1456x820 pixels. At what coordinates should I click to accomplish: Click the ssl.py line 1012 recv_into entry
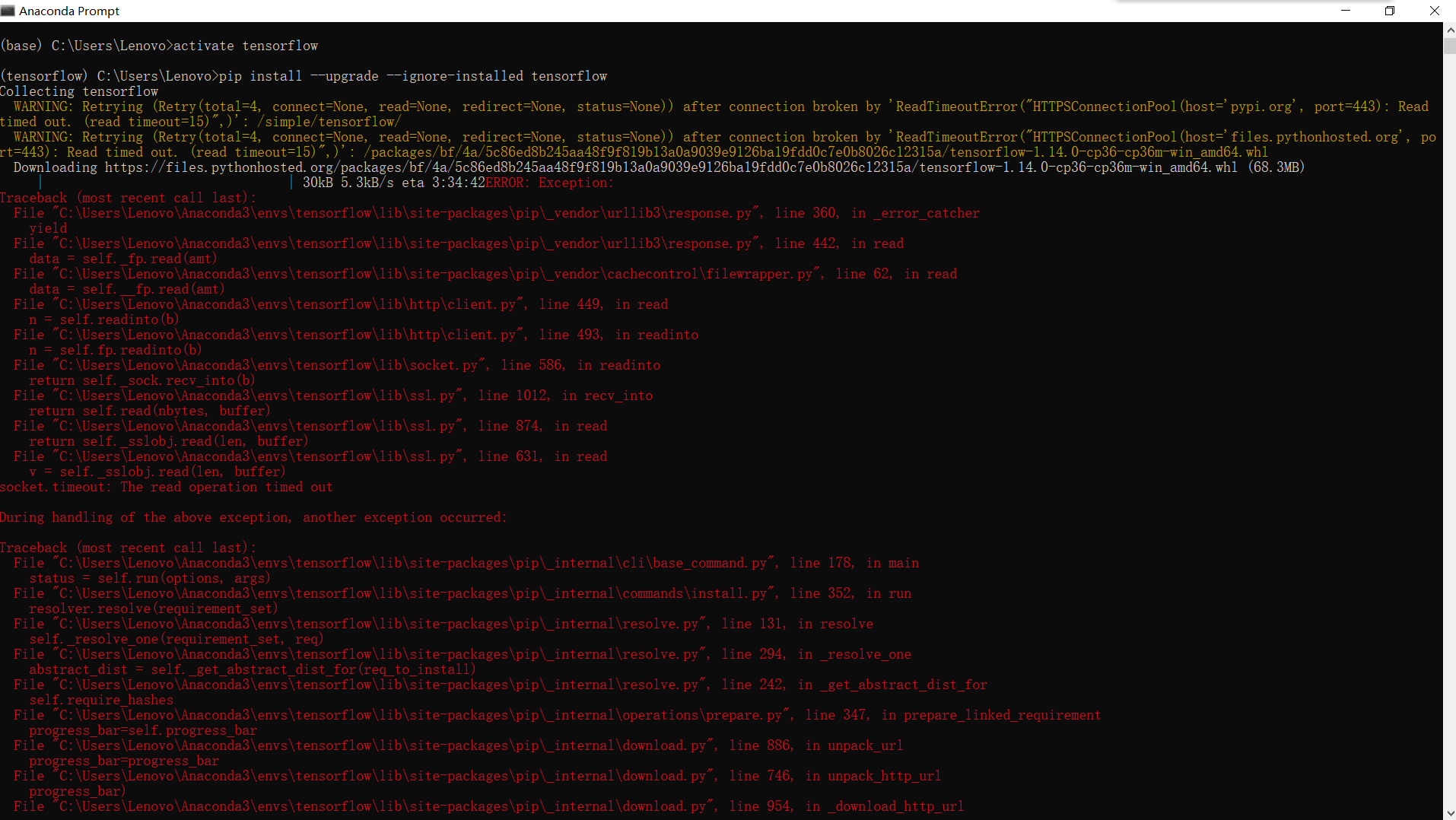pyautogui.click(x=333, y=396)
